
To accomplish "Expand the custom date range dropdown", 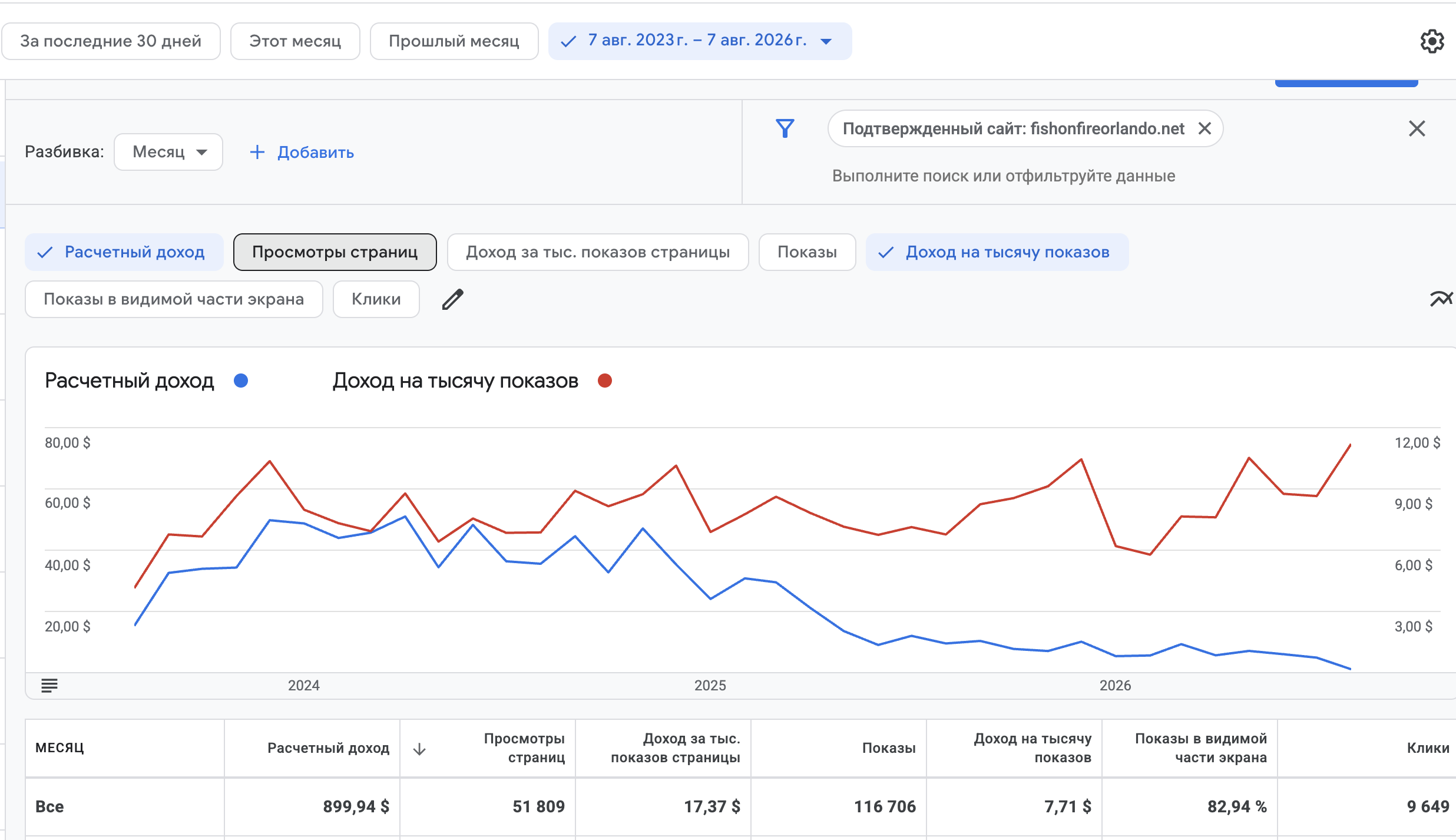I will (x=700, y=41).
